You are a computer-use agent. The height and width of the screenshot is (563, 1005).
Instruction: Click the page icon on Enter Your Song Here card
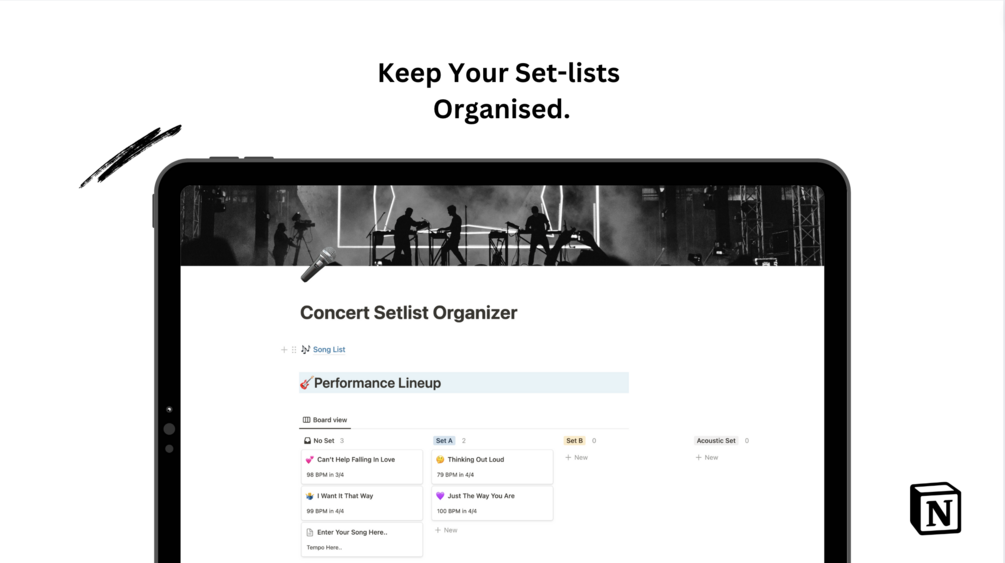[310, 533]
